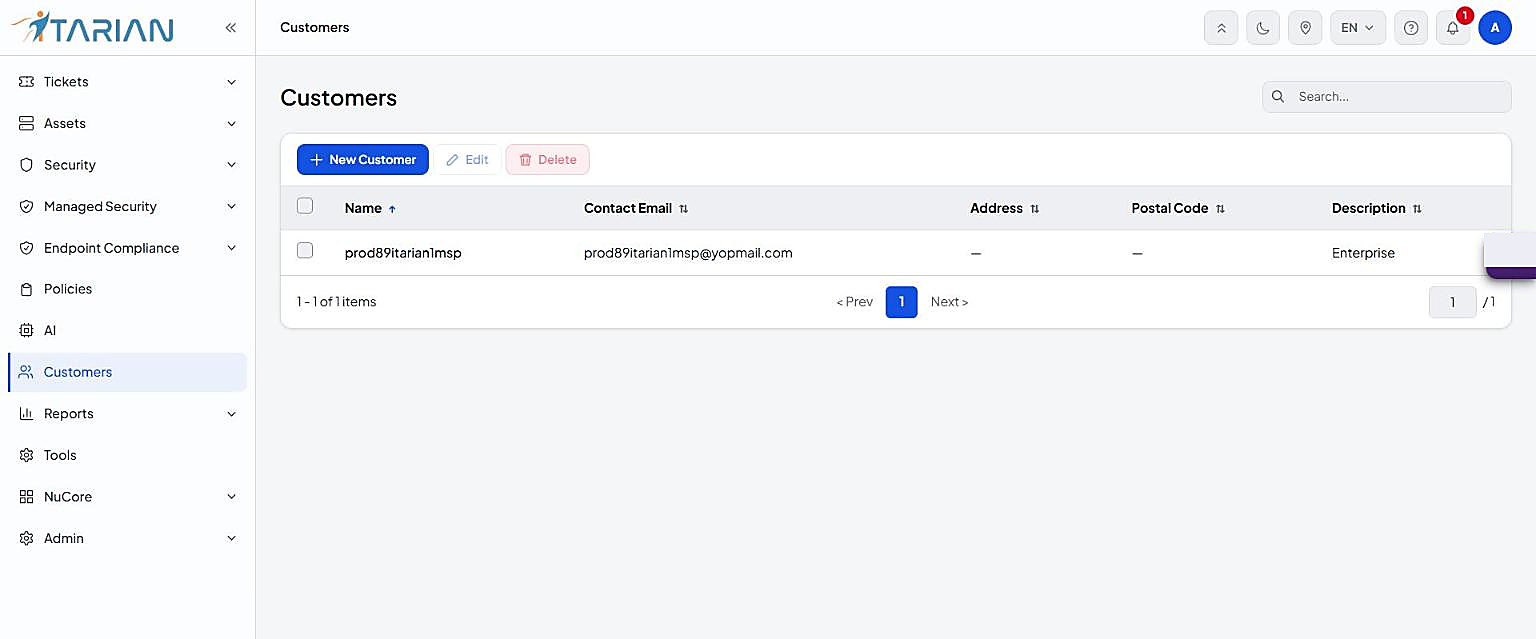Click the Security shield icon

[27, 165]
